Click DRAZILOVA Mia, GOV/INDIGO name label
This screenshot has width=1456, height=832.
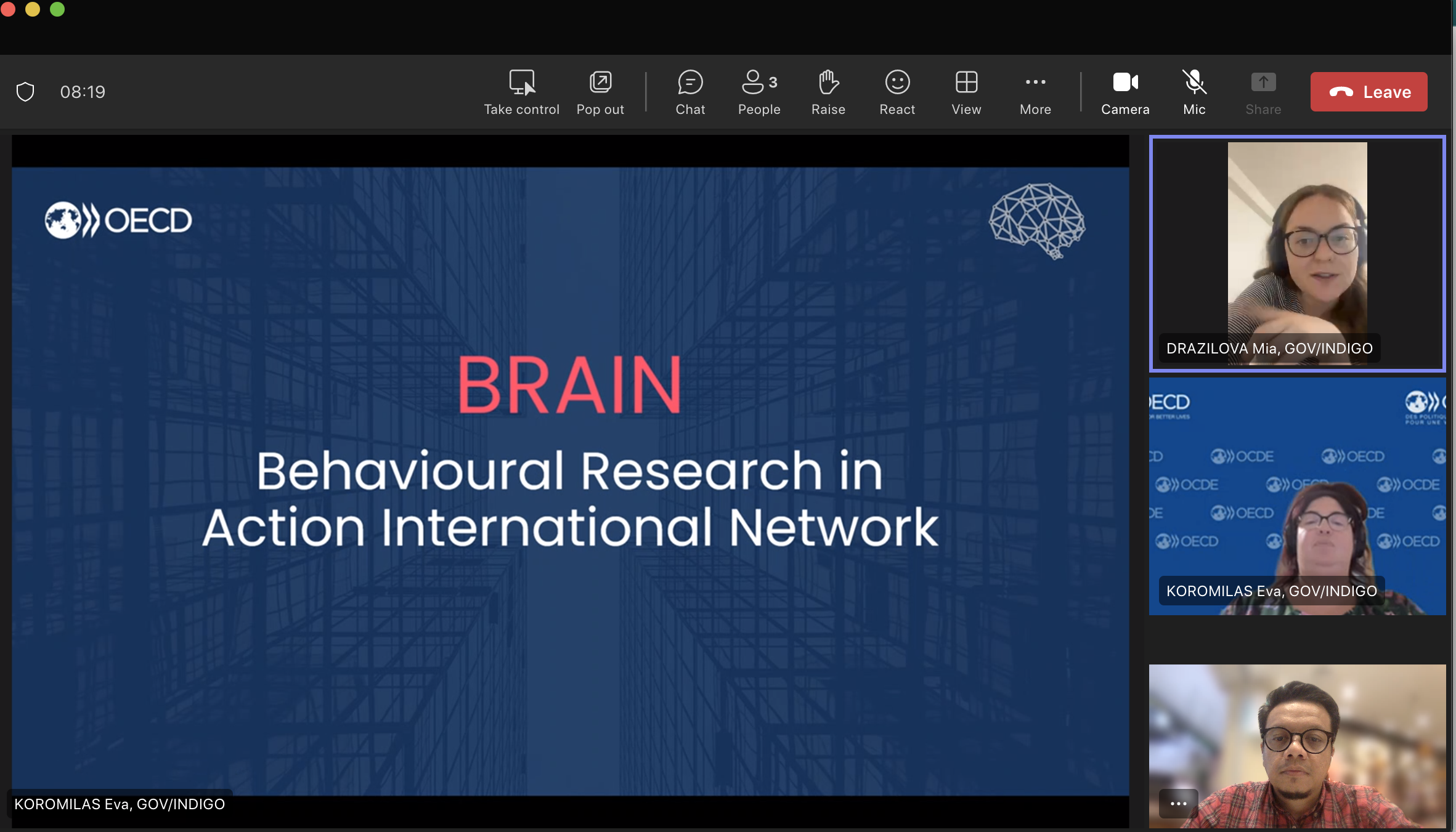[x=1269, y=349]
